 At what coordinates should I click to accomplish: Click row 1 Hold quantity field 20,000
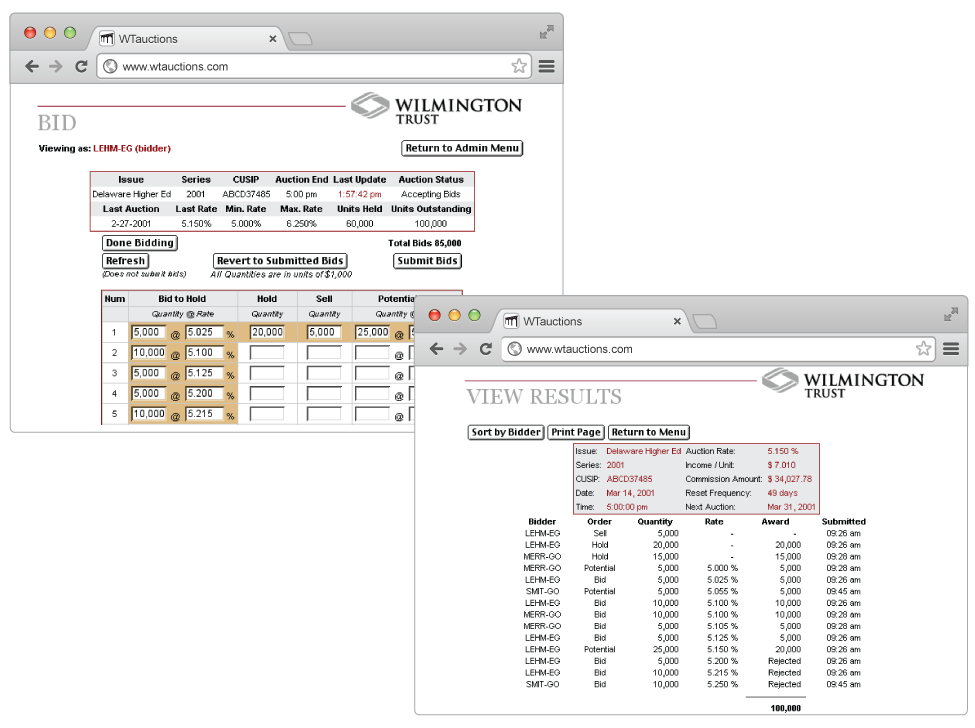coord(267,333)
